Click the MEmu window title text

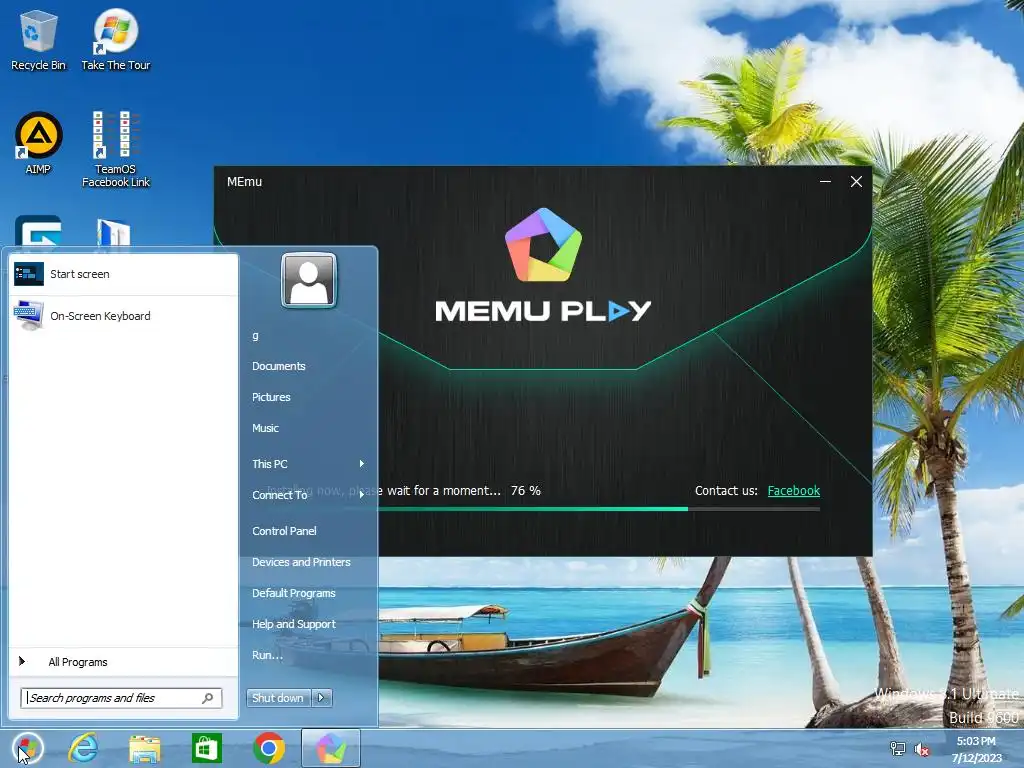(x=244, y=182)
